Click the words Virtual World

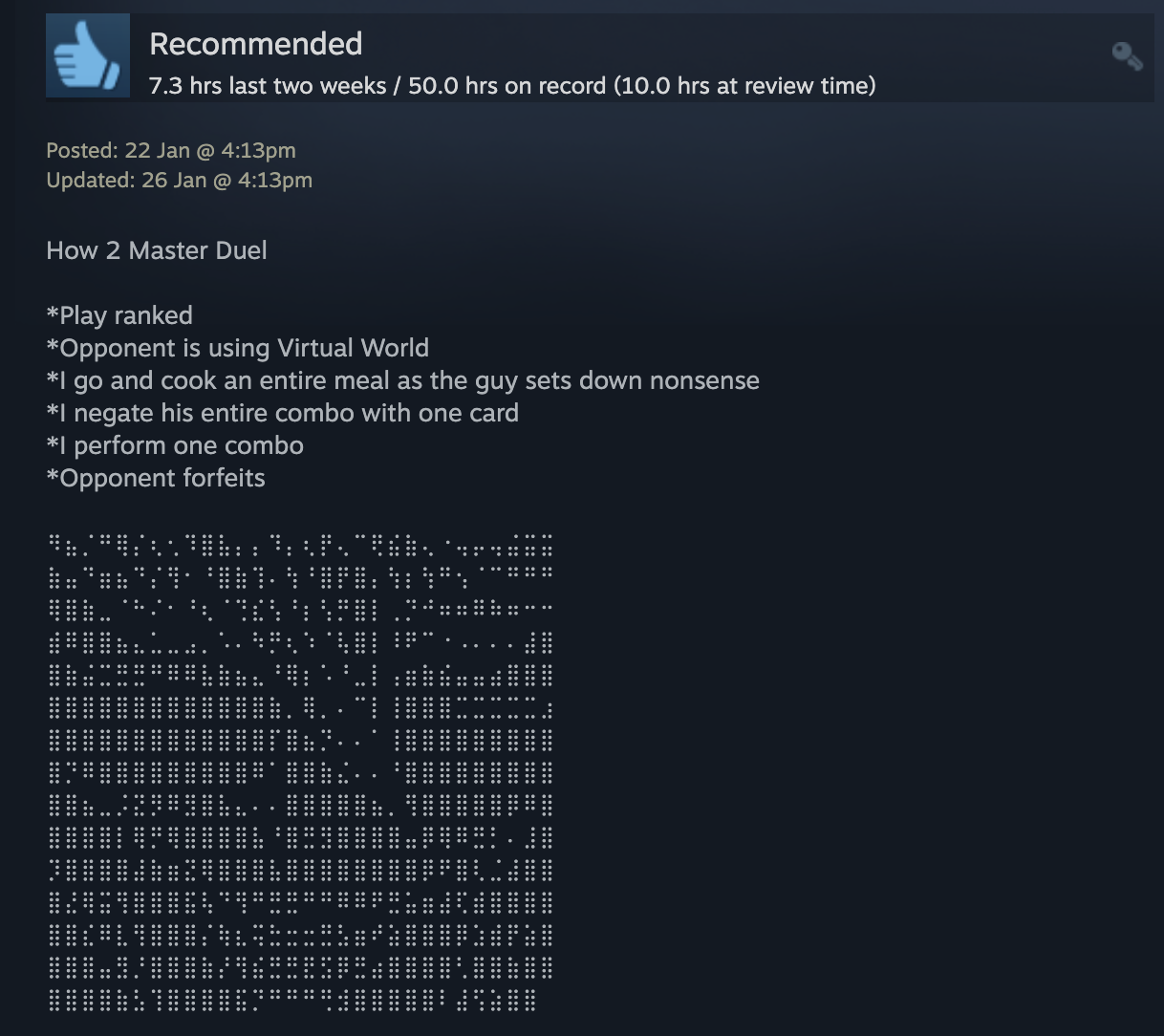353,348
